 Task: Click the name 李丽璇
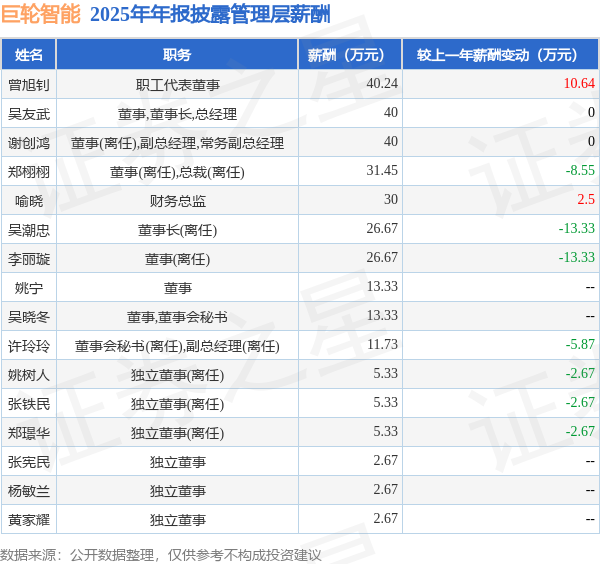pos(29,259)
